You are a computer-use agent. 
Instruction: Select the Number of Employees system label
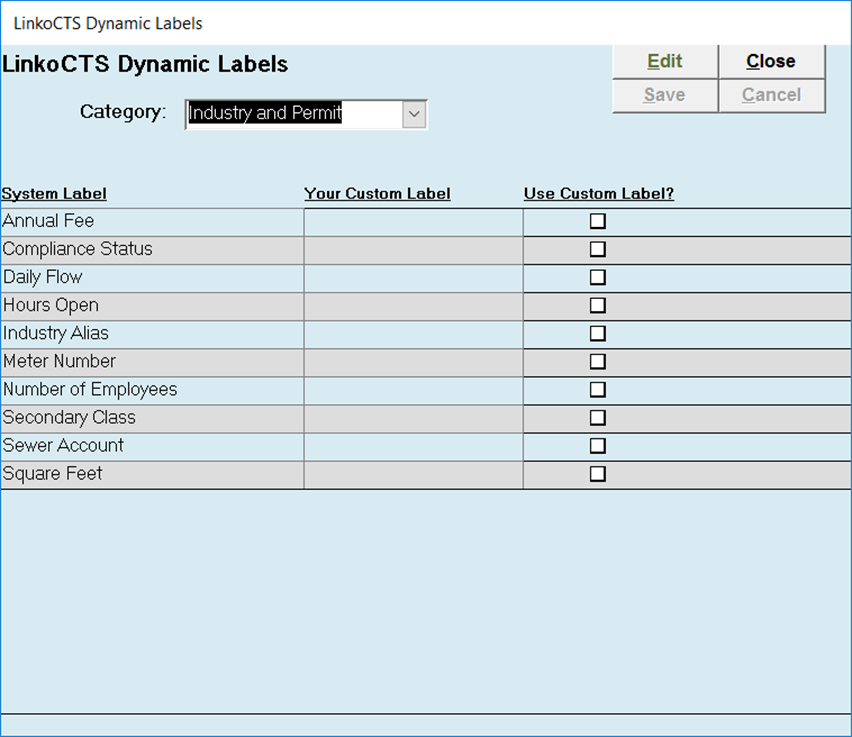point(90,390)
